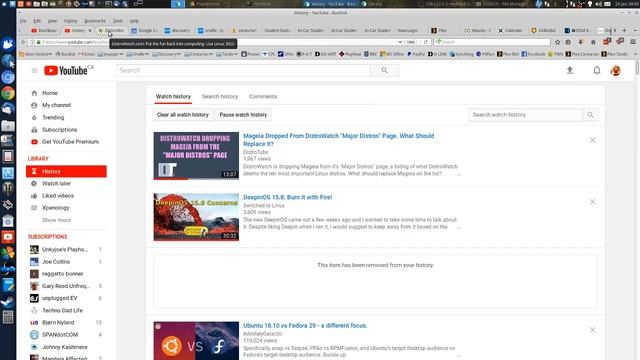This screenshot has height=360, width=640.
Task: Expand the Orville bookmarks folder
Action: (138, 54)
